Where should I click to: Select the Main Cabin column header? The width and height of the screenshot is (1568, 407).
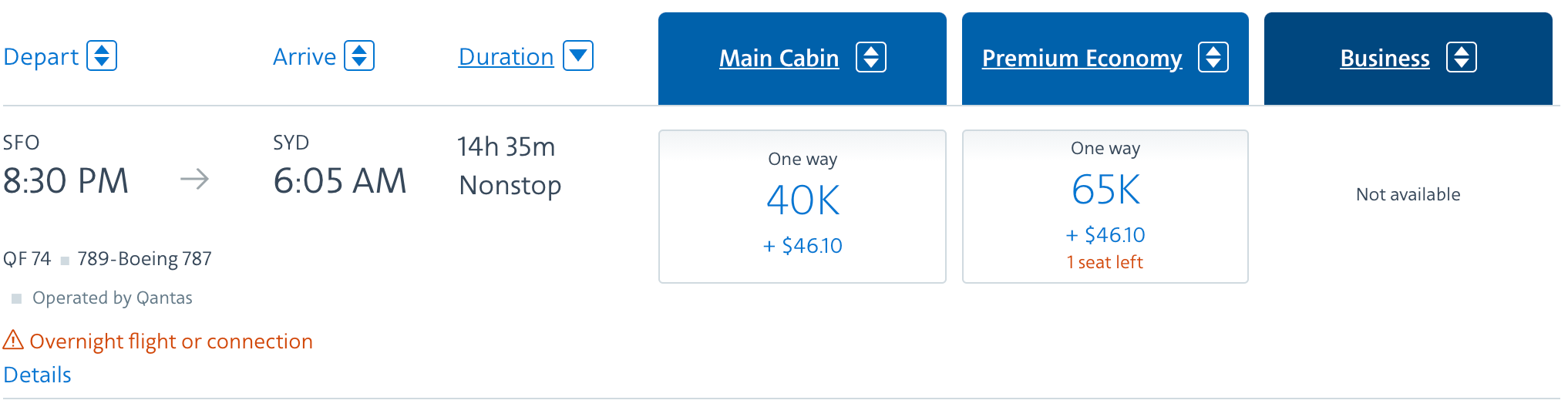[x=779, y=59]
